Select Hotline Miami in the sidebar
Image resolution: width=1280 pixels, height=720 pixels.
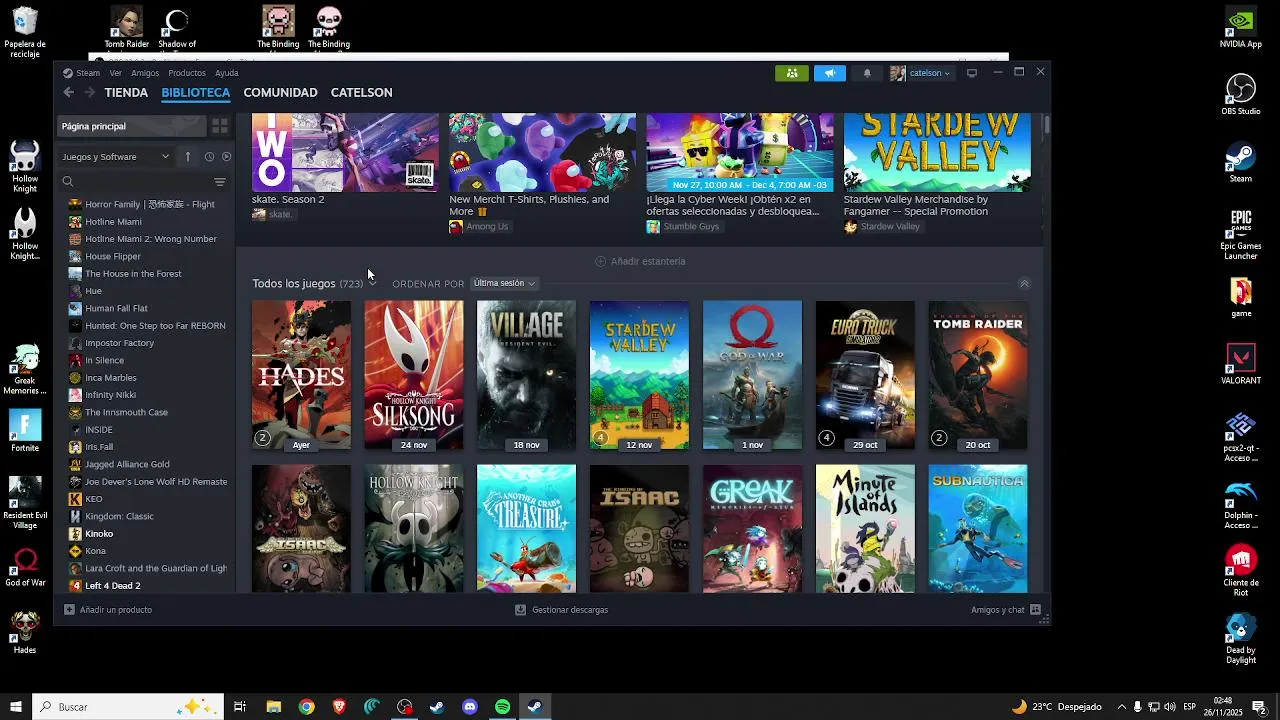point(113,221)
